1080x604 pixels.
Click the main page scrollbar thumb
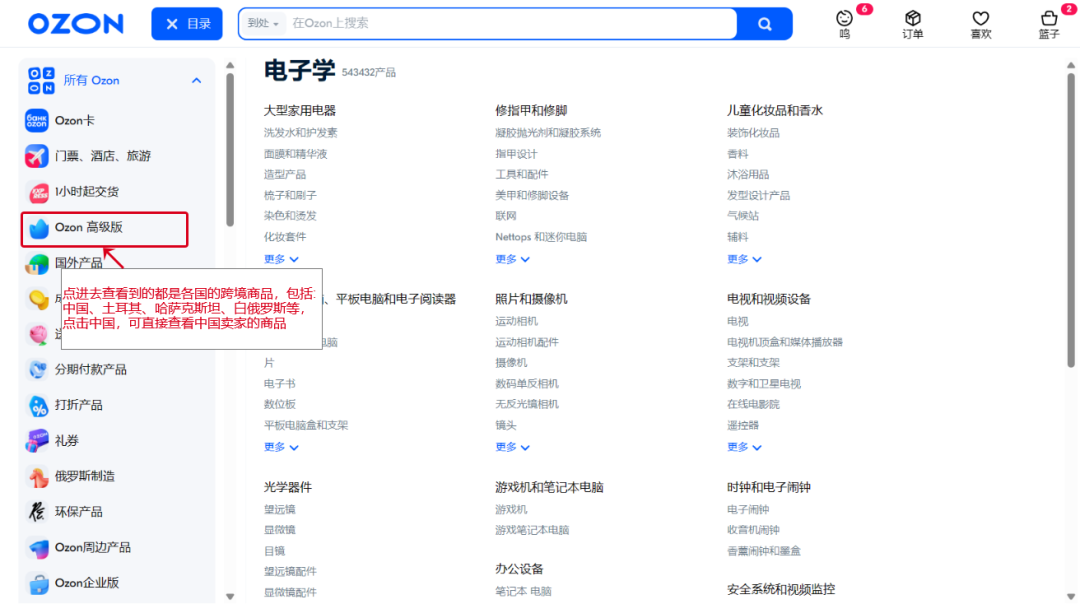pos(1070,220)
